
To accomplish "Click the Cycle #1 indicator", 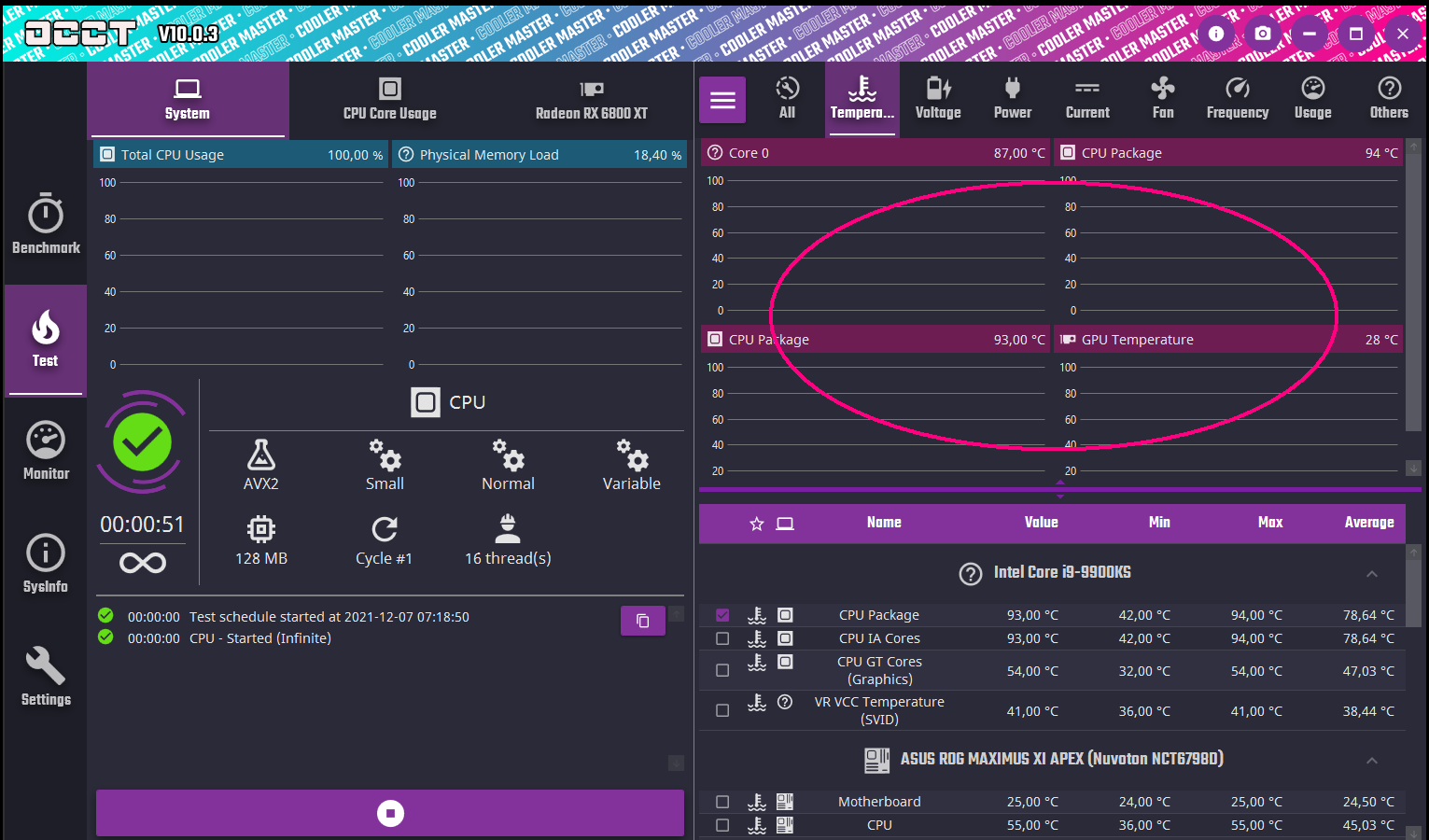I will click(384, 540).
